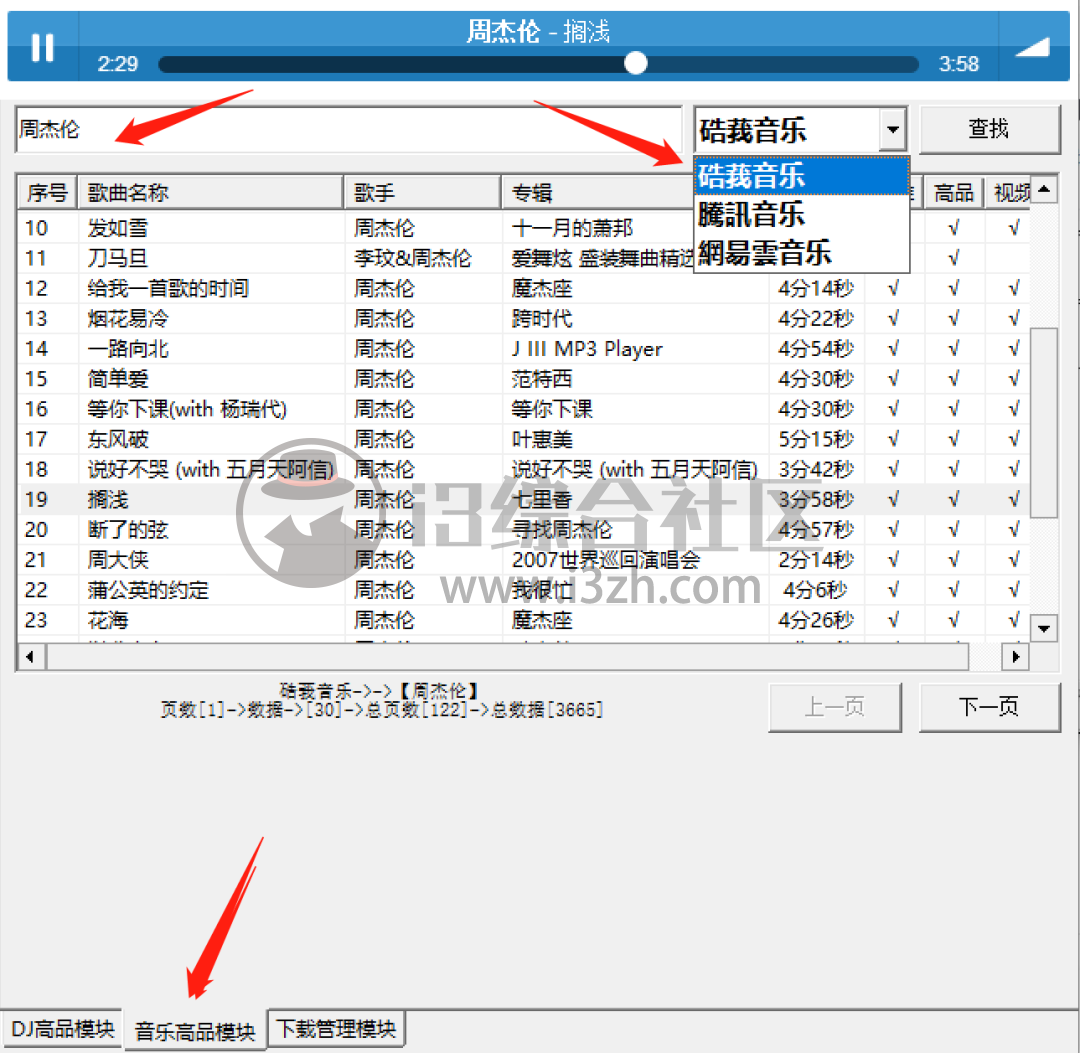Viewport: 1080px width, 1053px height.
Task: Click album 寻找周杰伦
Action: click(562, 530)
